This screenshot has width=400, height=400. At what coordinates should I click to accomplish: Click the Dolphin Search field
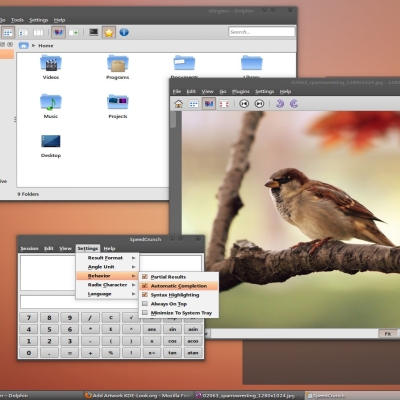(262, 32)
